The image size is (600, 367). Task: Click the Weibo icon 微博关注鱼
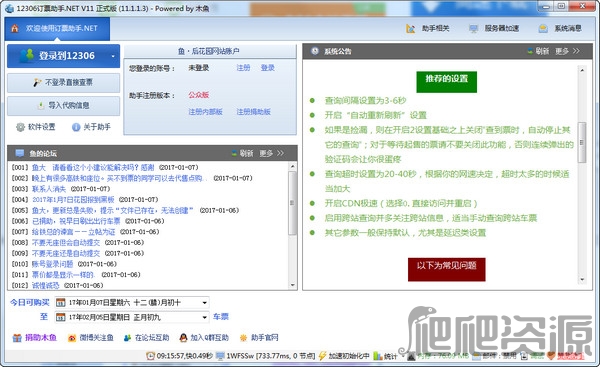[72, 338]
